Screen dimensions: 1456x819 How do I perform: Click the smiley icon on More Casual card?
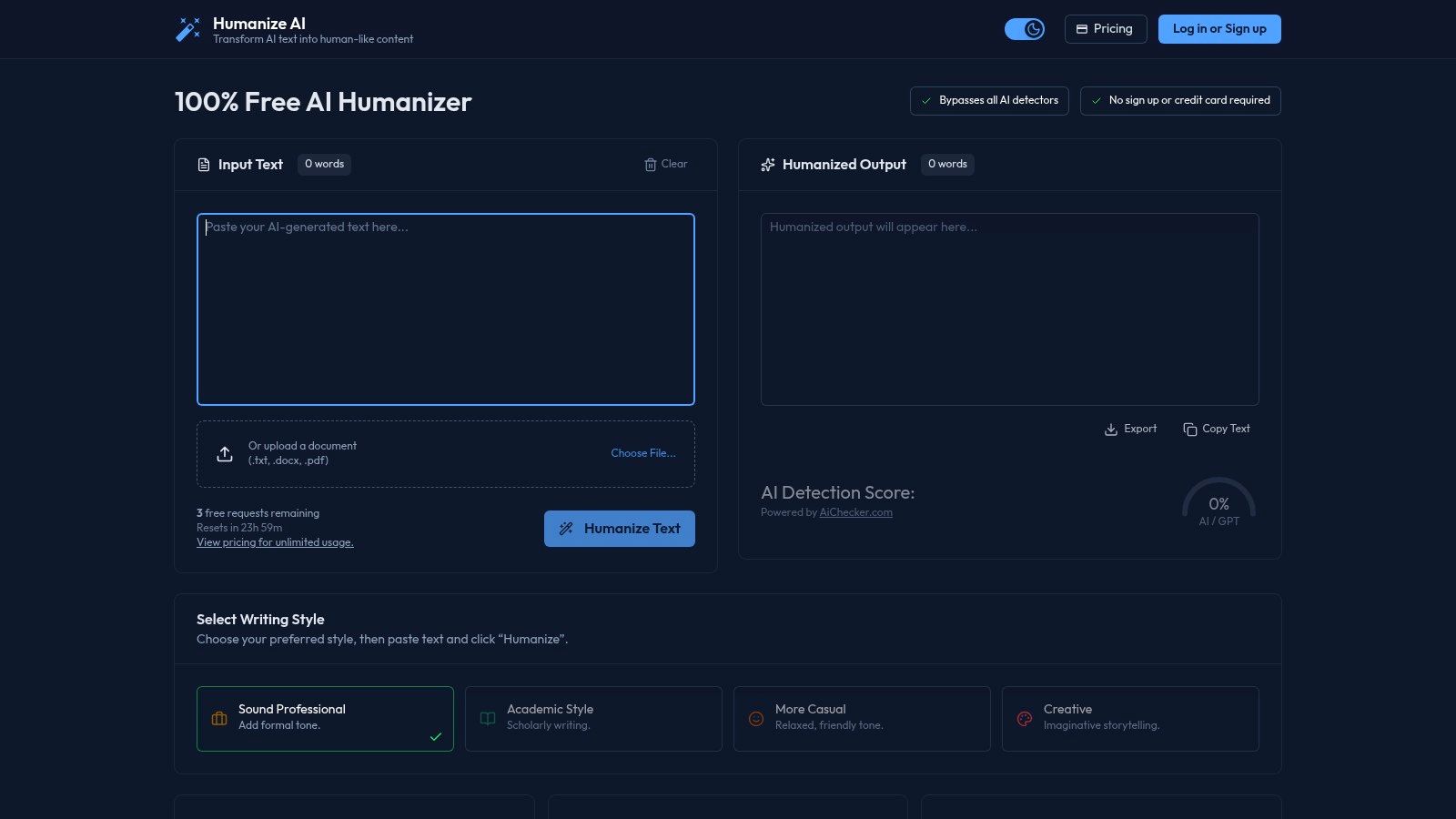point(755,718)
